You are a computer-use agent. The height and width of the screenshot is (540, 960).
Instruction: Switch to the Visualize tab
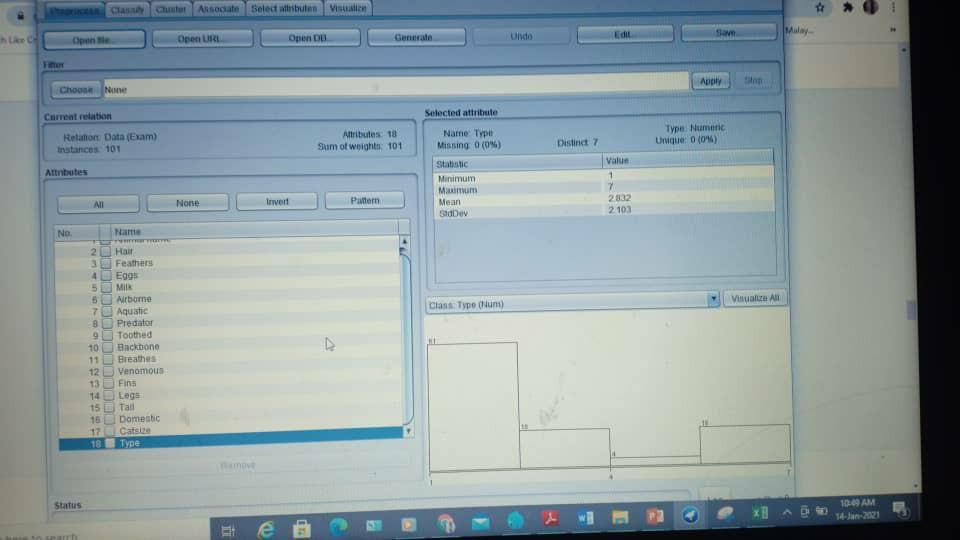click(x=348, y=8)
